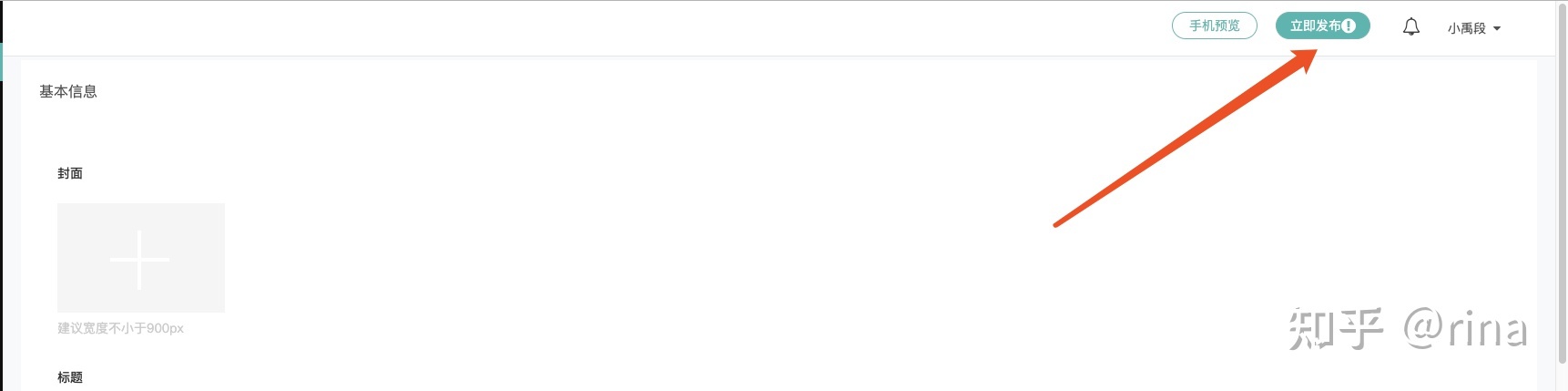Click the red arrow annotation's tail
Screen dimensions: 1568x391
pyautogui.click(x=1058, y=223)
